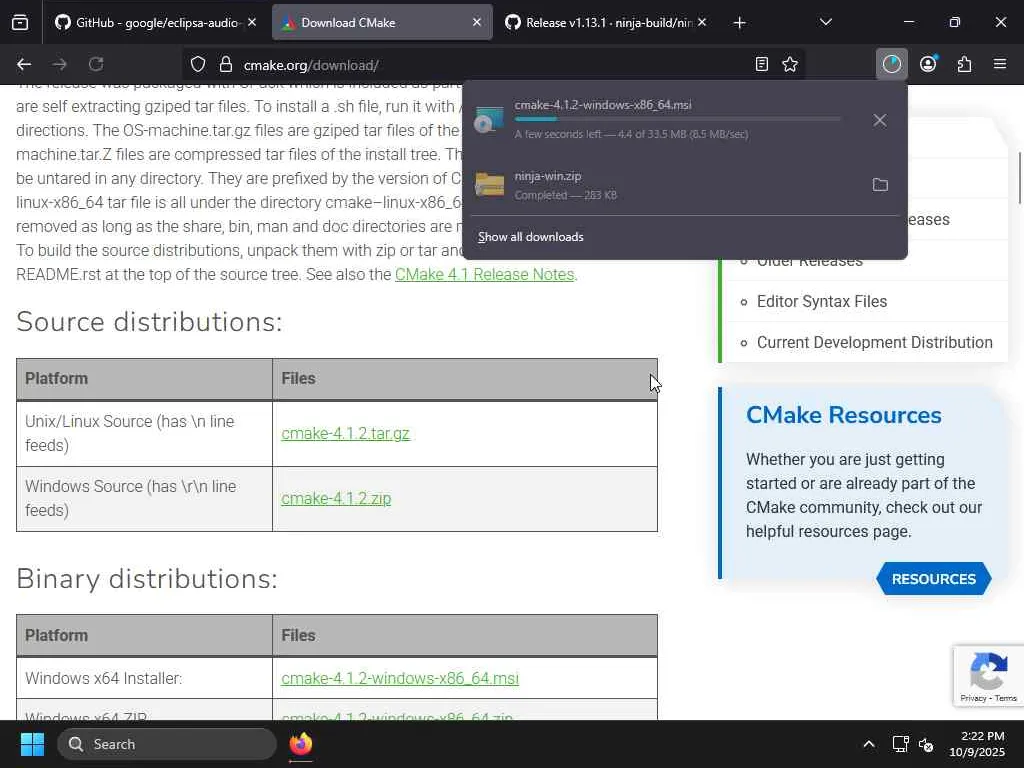Click Windows taskbar Search box

click(167, 744)
